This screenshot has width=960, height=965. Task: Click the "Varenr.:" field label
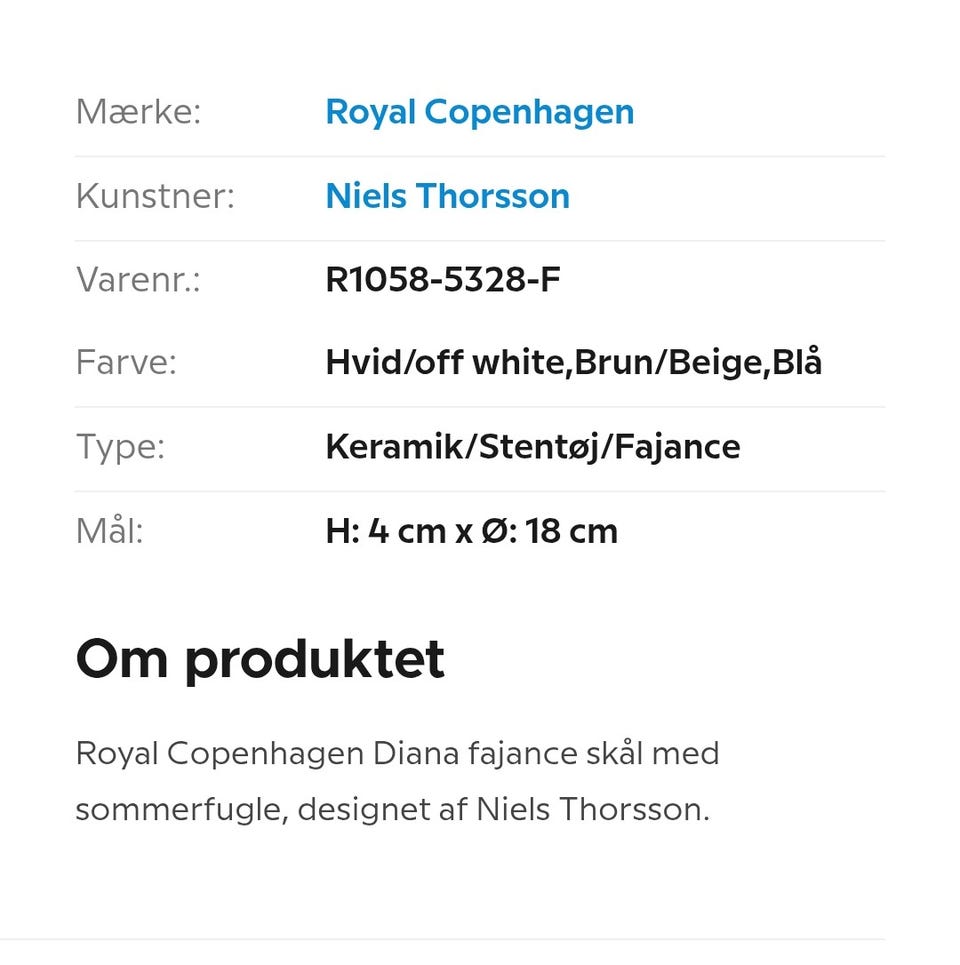click(x=138, y=280)
